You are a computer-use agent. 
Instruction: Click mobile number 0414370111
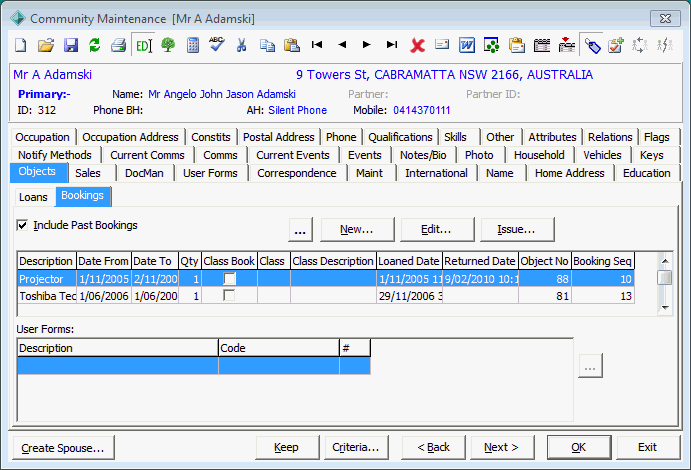point(421,110)
